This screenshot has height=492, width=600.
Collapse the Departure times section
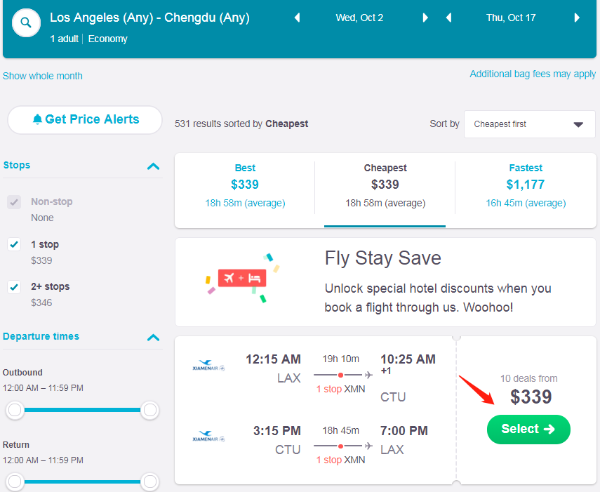pos(153,337)
